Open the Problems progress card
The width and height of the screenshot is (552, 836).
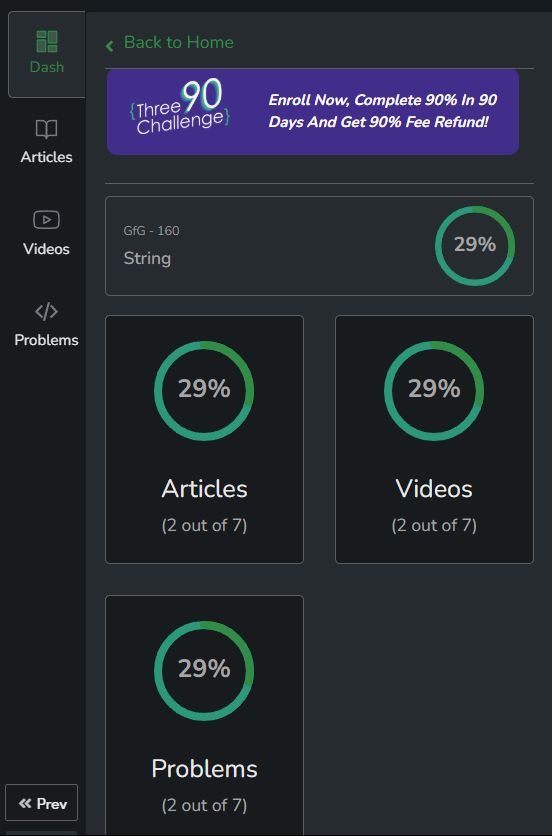[204, 716]
